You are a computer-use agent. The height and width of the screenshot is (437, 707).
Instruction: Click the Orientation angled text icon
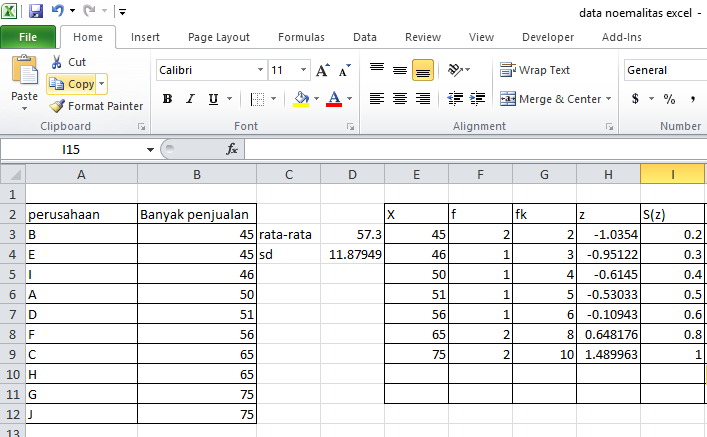(x=455, y=70)
